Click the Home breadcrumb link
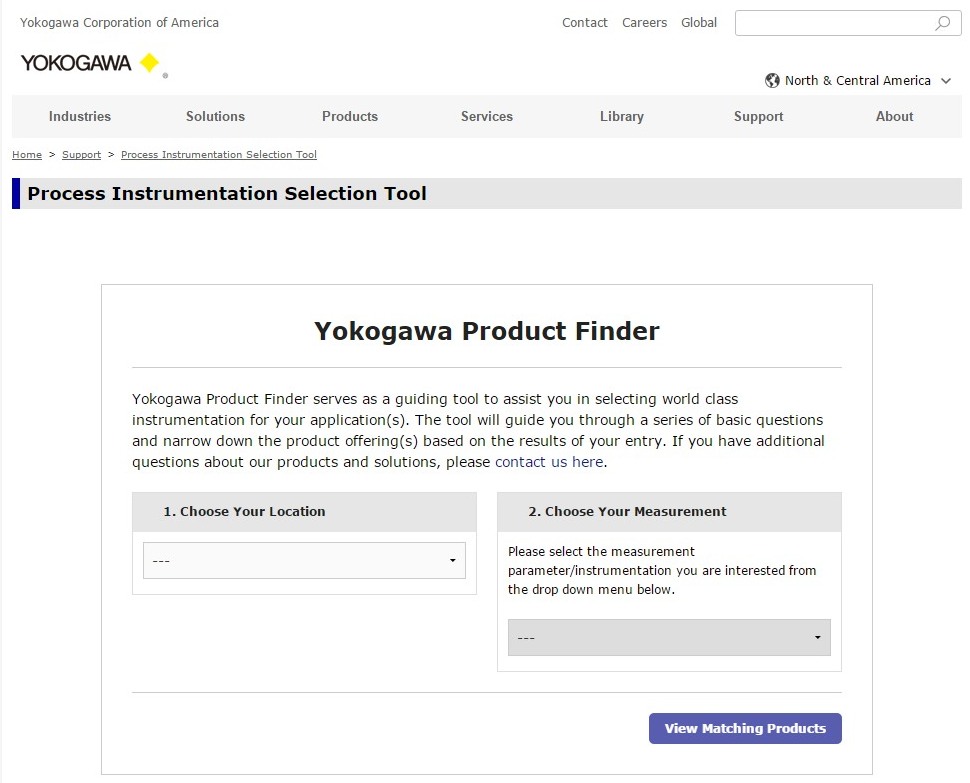Image resolution: width=970 pixels, height=783 pixels. tap(27, 155)
